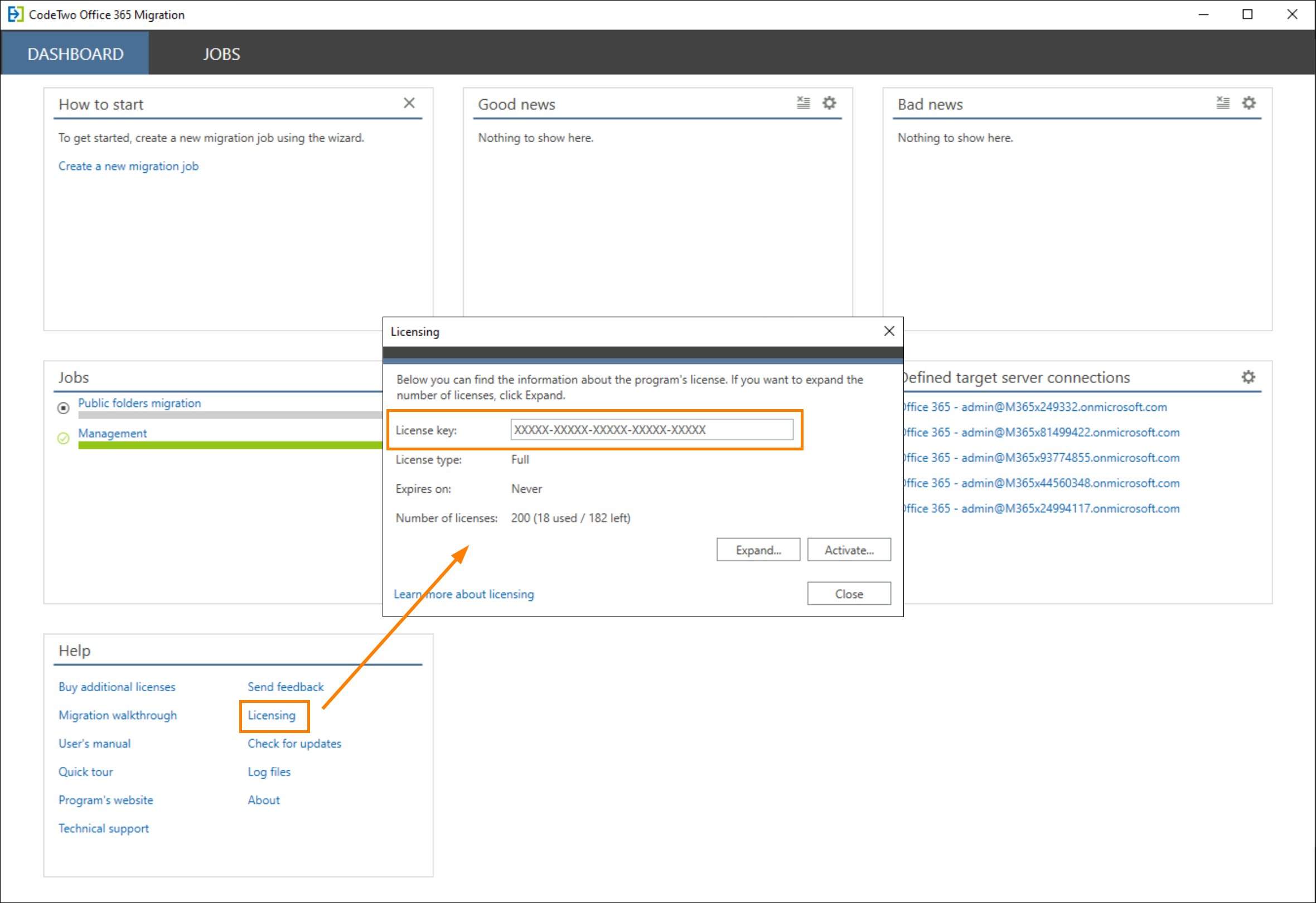Open connection admin@M365x93774855.onmicrosoft.com

point(1041,458)
